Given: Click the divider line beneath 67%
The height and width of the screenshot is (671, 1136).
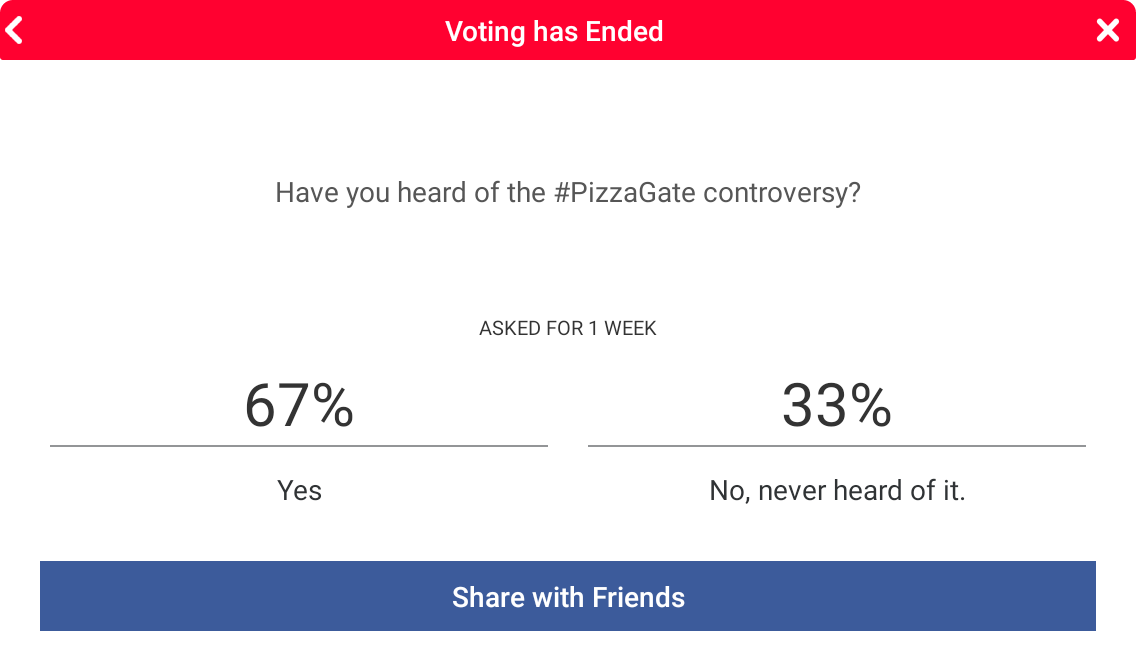Looking at the screenshot, I should pyautogui.click(x=299, y=446).
